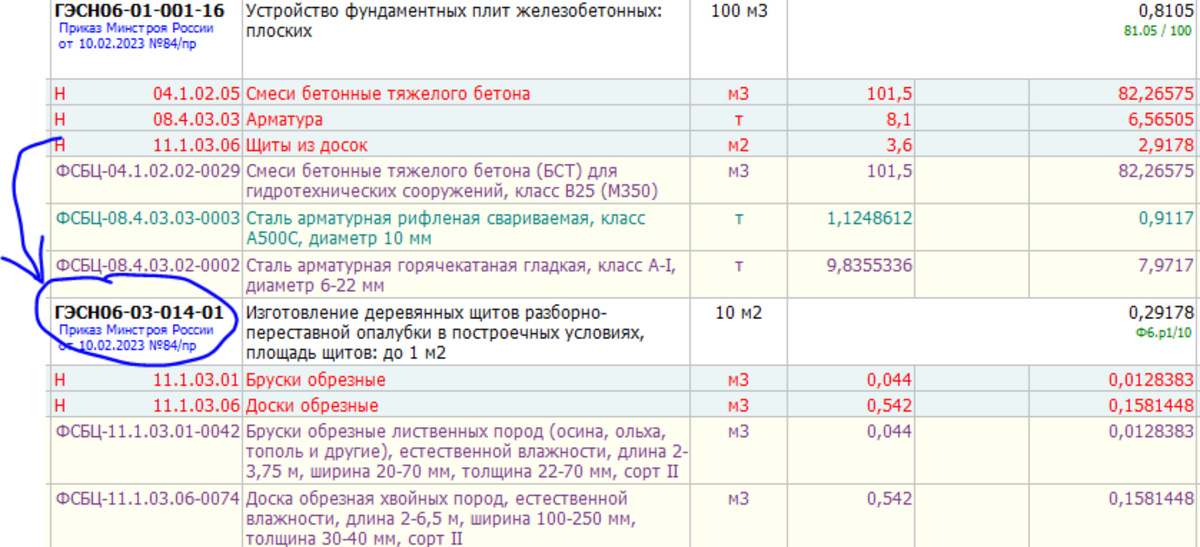Click quantity 9,8355336
This screenshot has height=547, width=1200.
pyautogui.click(x=870, y=265)
